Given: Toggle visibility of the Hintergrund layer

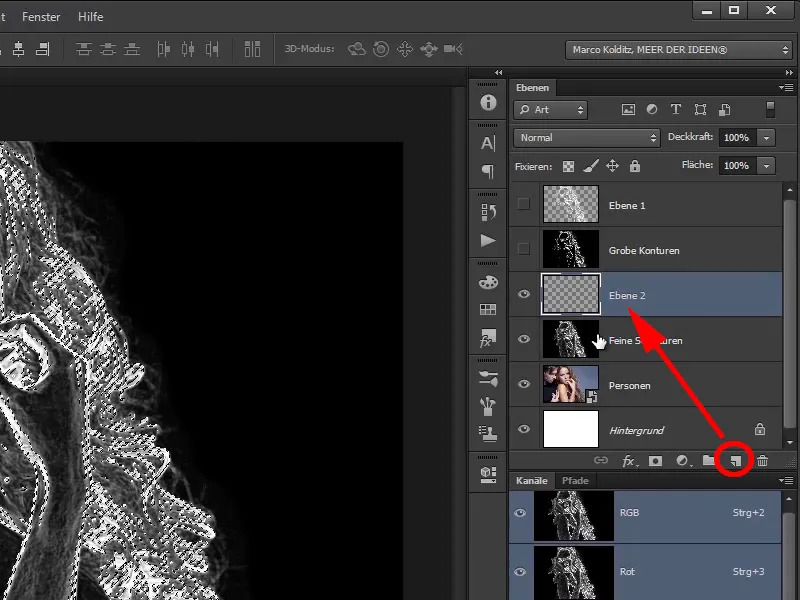Looking at the screenshot, I should point(523,429).
